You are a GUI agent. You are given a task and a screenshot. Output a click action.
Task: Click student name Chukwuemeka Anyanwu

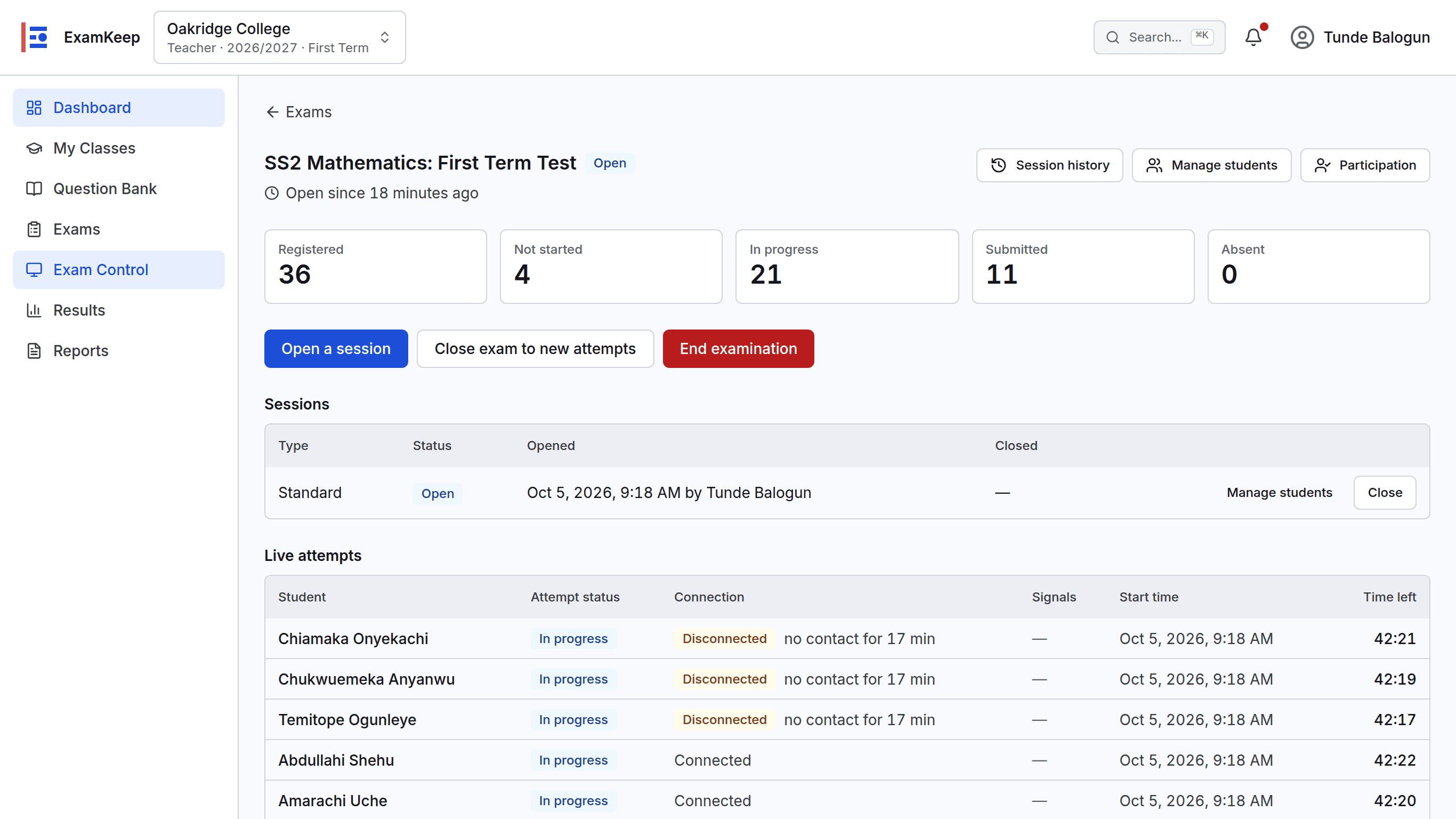click(x=366, y=679)
